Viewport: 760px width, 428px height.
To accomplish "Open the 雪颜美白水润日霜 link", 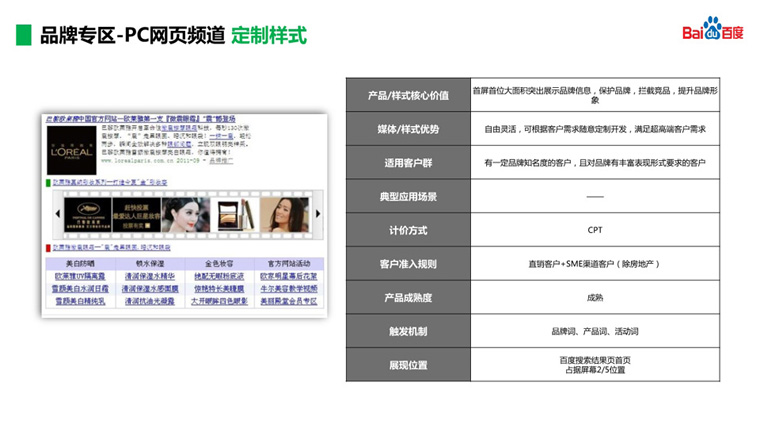I will click(80, 289).
